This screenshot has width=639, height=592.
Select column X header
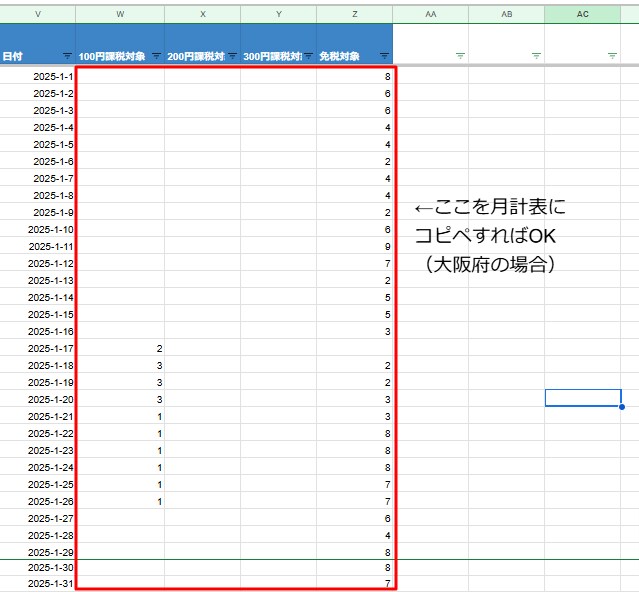point(203,14)
